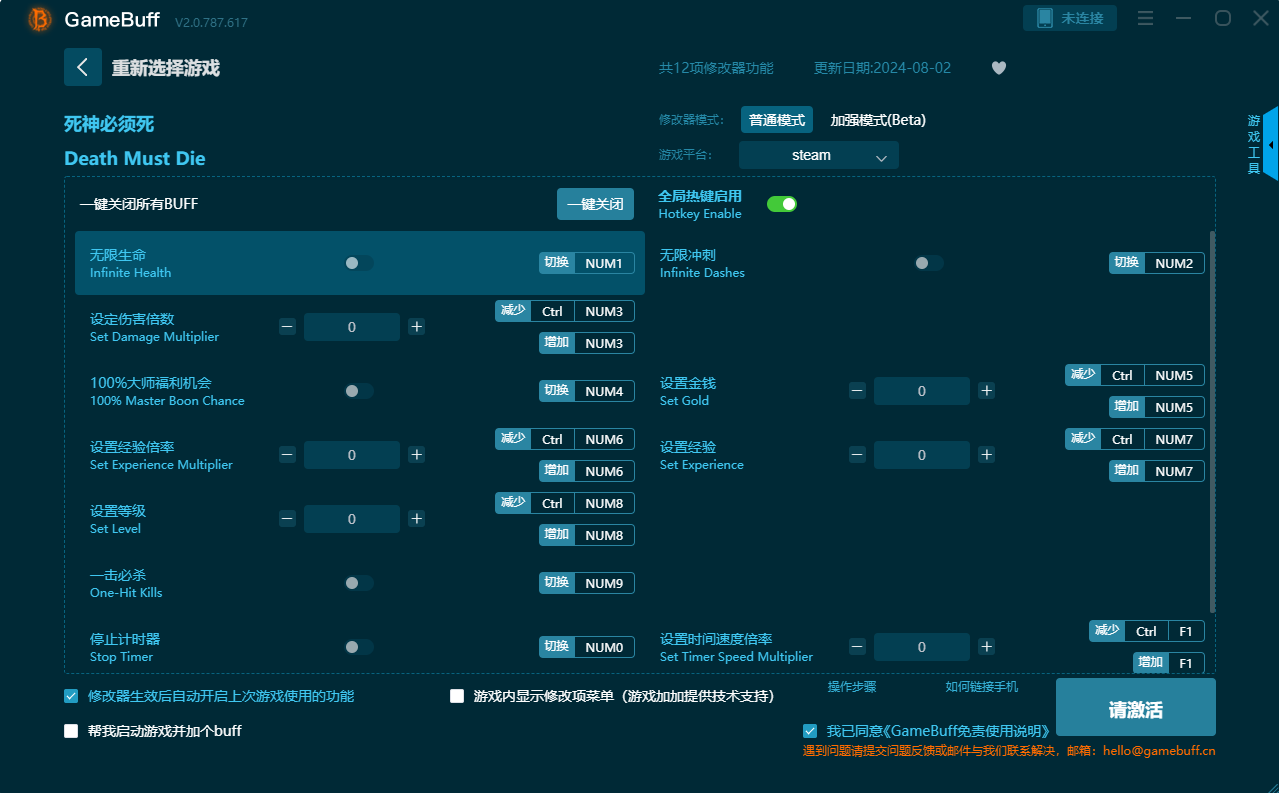Click Death Must Die game title
The height and width of the screenshot is (793, 1279).
tap(135, 158)
